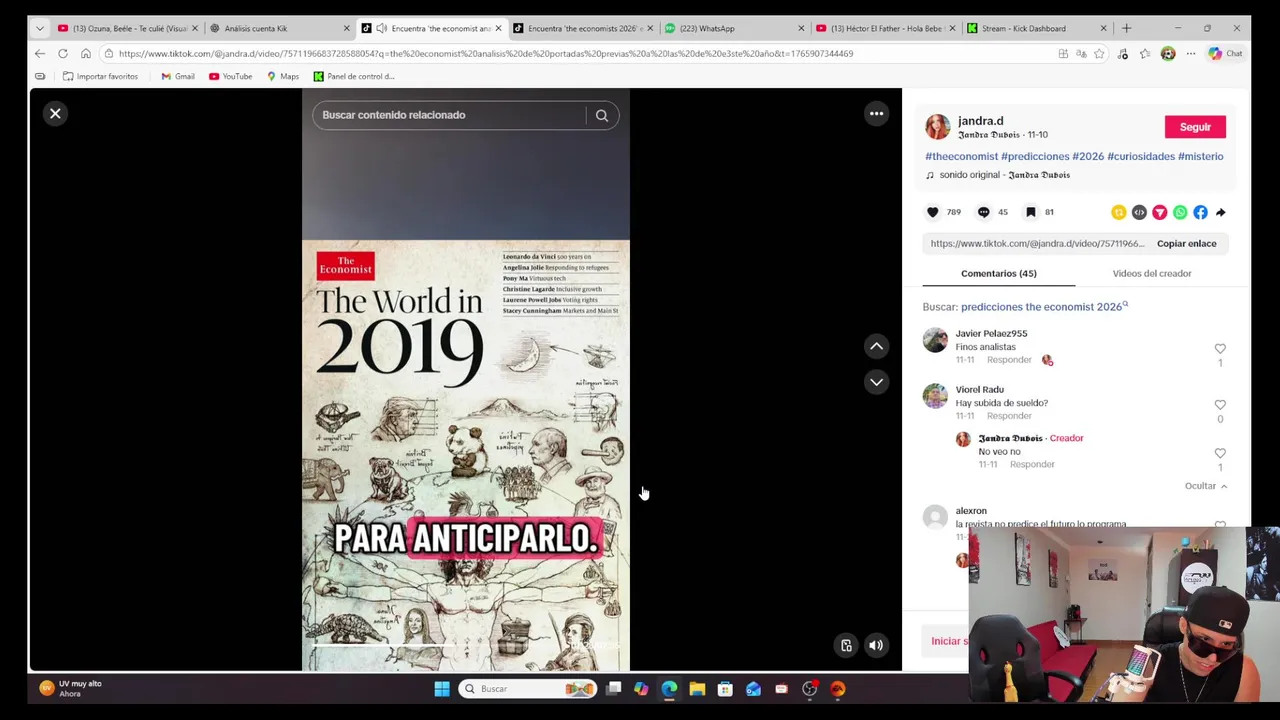This screenshot has height=720, width=1280.
Task: Get embed code with the </> icon
Action: pyautogui.click(x=1139, y=212)
